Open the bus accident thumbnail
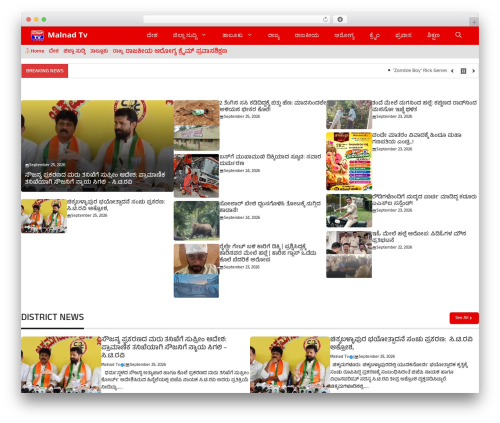This screenshot has height=423, width=500. pyautogui.click(x=196, y=176)
